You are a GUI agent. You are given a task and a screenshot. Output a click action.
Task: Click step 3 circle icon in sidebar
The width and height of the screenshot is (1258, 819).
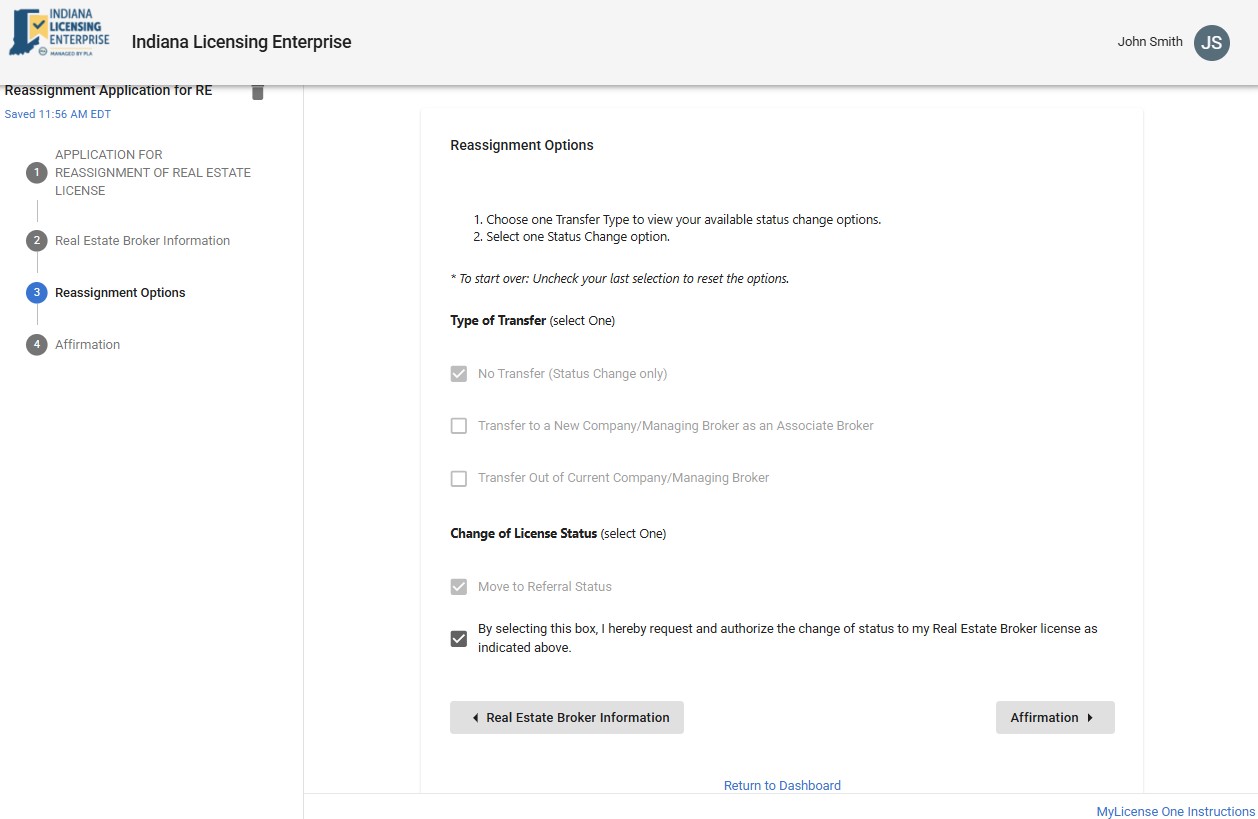coord(37,293)
